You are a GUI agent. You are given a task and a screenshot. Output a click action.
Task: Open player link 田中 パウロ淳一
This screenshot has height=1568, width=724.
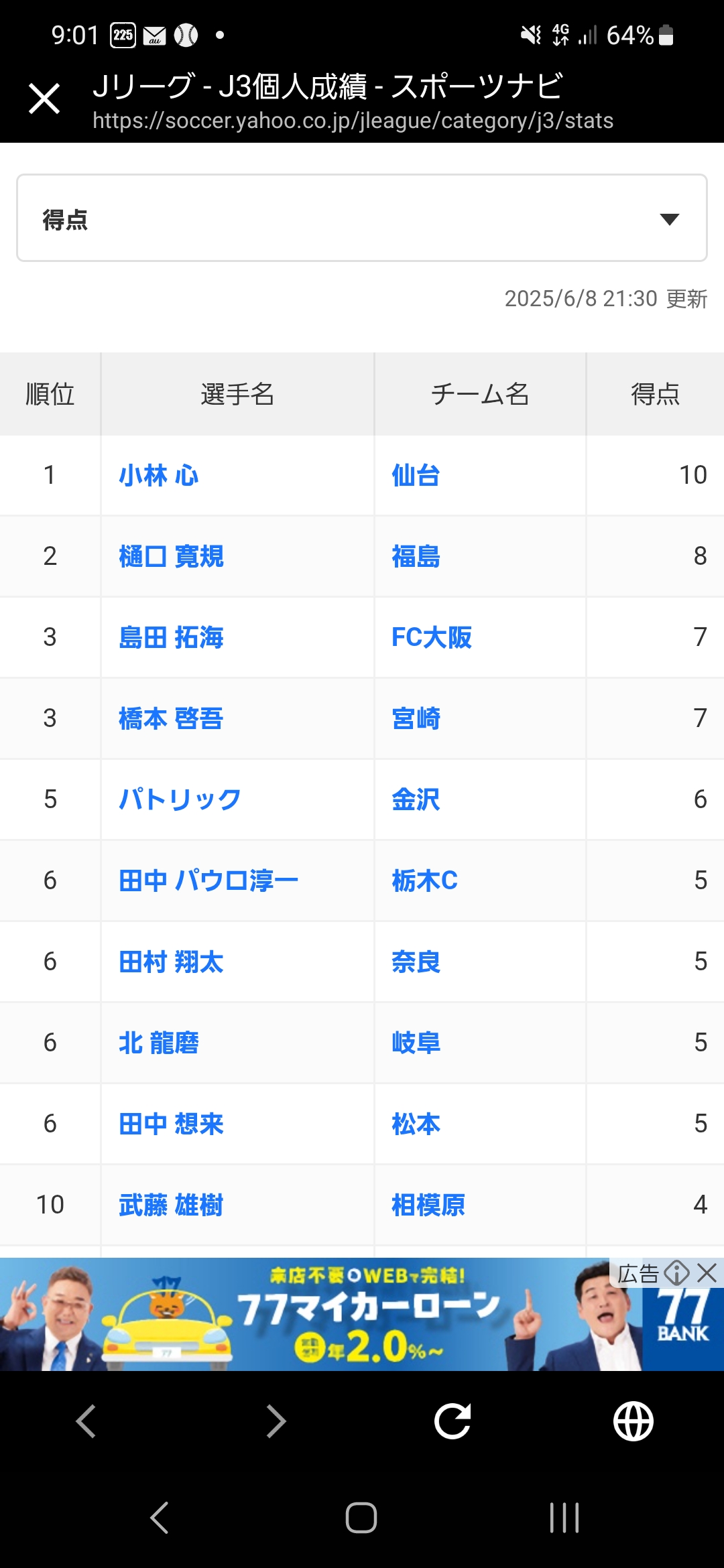click(x=208, y=880)
